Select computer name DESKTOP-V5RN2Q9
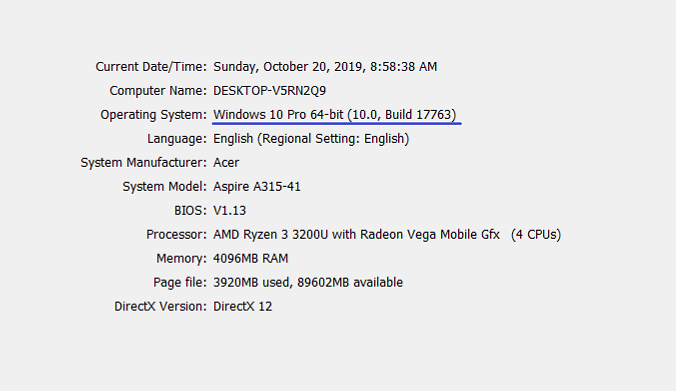Image resolution: width=676 pixels, height=391 pixels. pyautogui.click(x=269, y=91)
